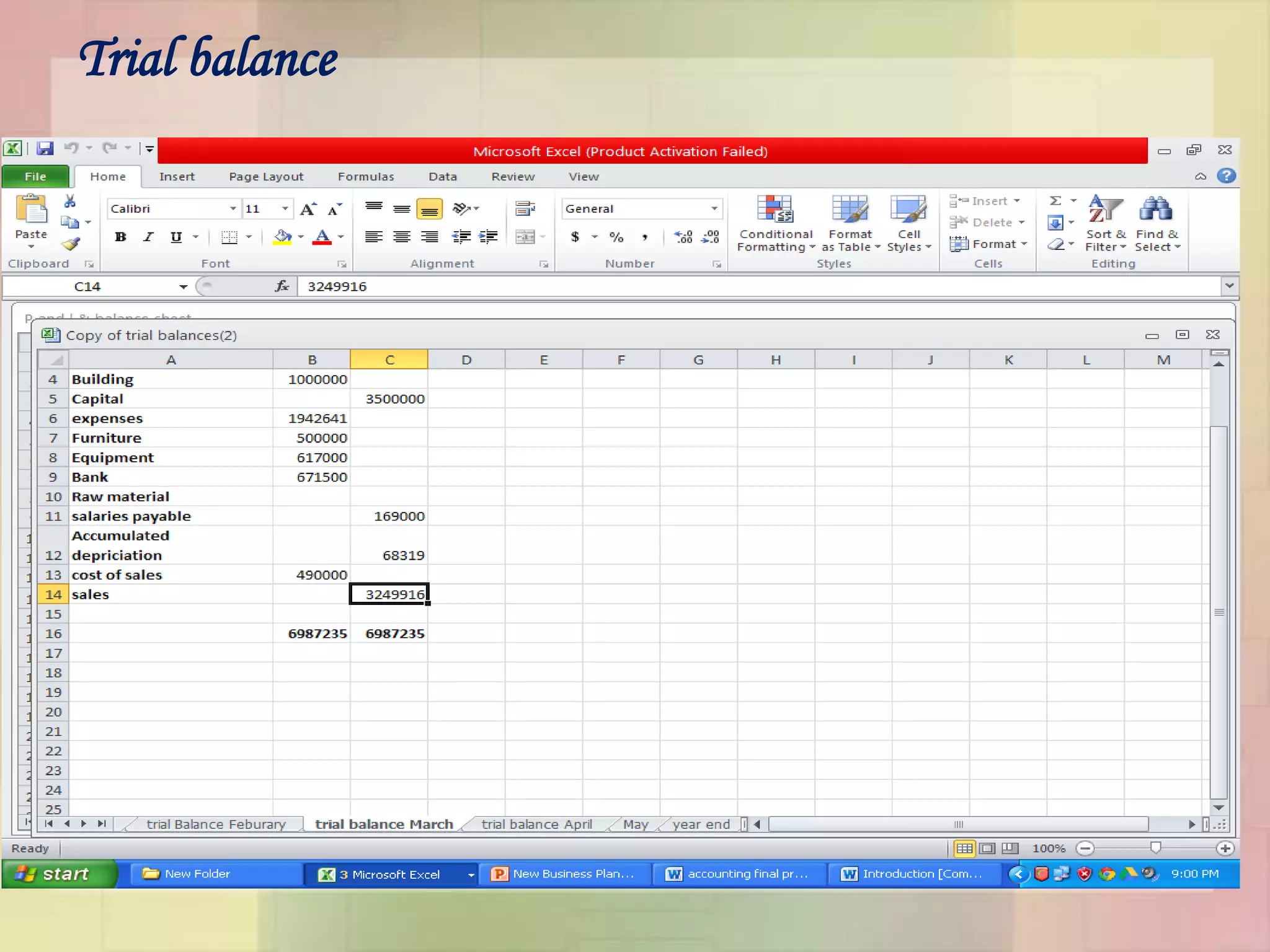The height and width of the screenshot is (952, 1270).
Task: Open the General number format dropdown
Action: click(x=714, y=209)
